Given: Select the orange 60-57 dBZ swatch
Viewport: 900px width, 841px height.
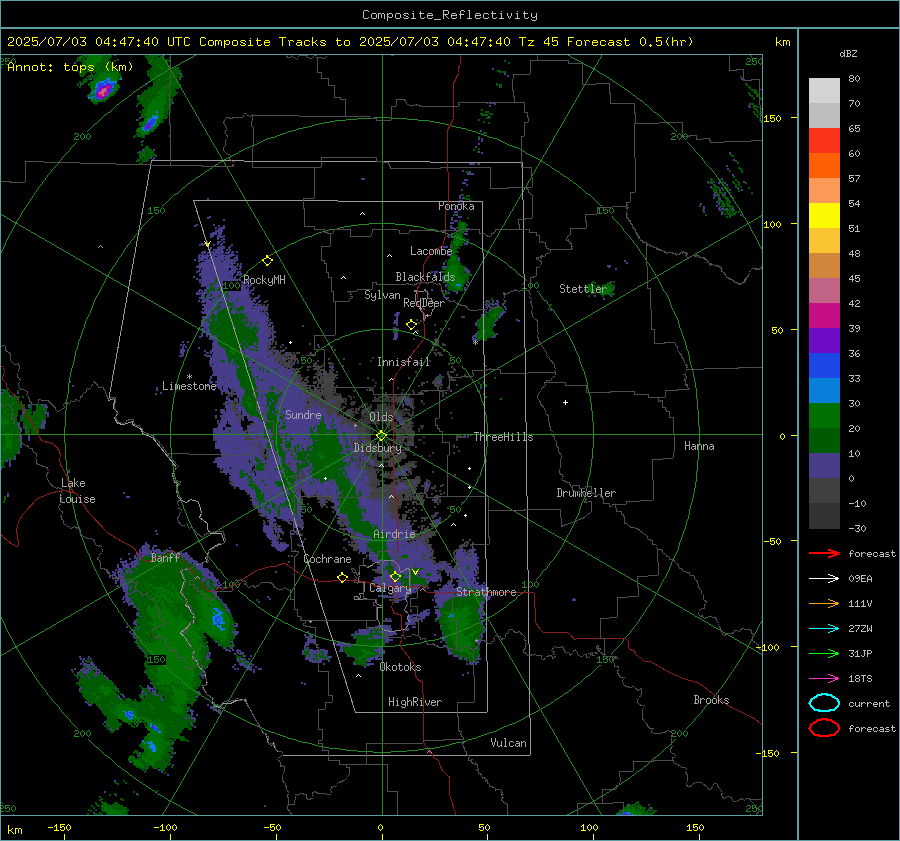Looking at the screenshot, I should pos(824,166).
